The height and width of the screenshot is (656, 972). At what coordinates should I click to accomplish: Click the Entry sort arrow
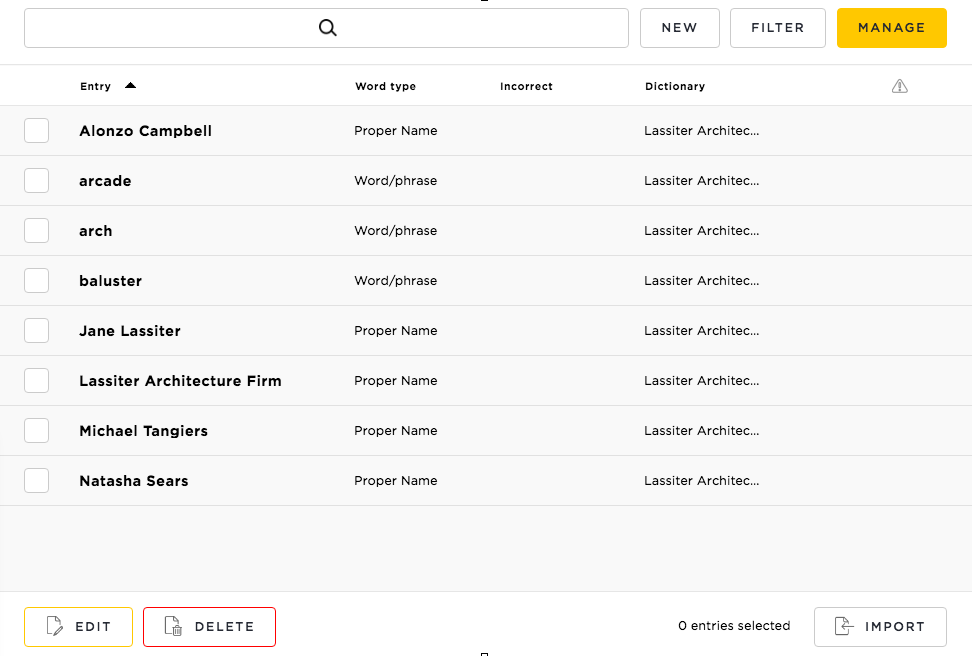click(130, 86)
